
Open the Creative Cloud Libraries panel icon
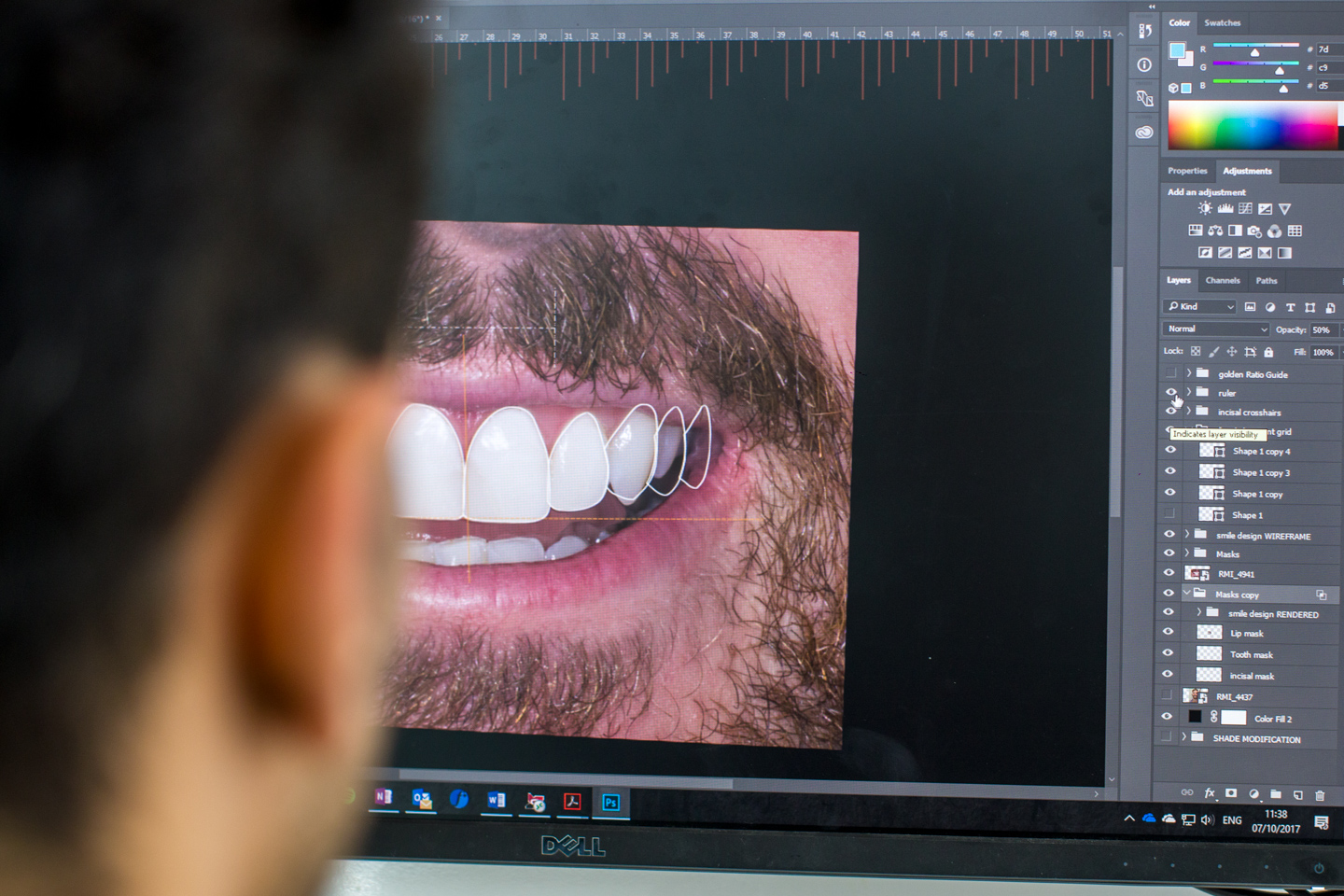coord(1144,133)
